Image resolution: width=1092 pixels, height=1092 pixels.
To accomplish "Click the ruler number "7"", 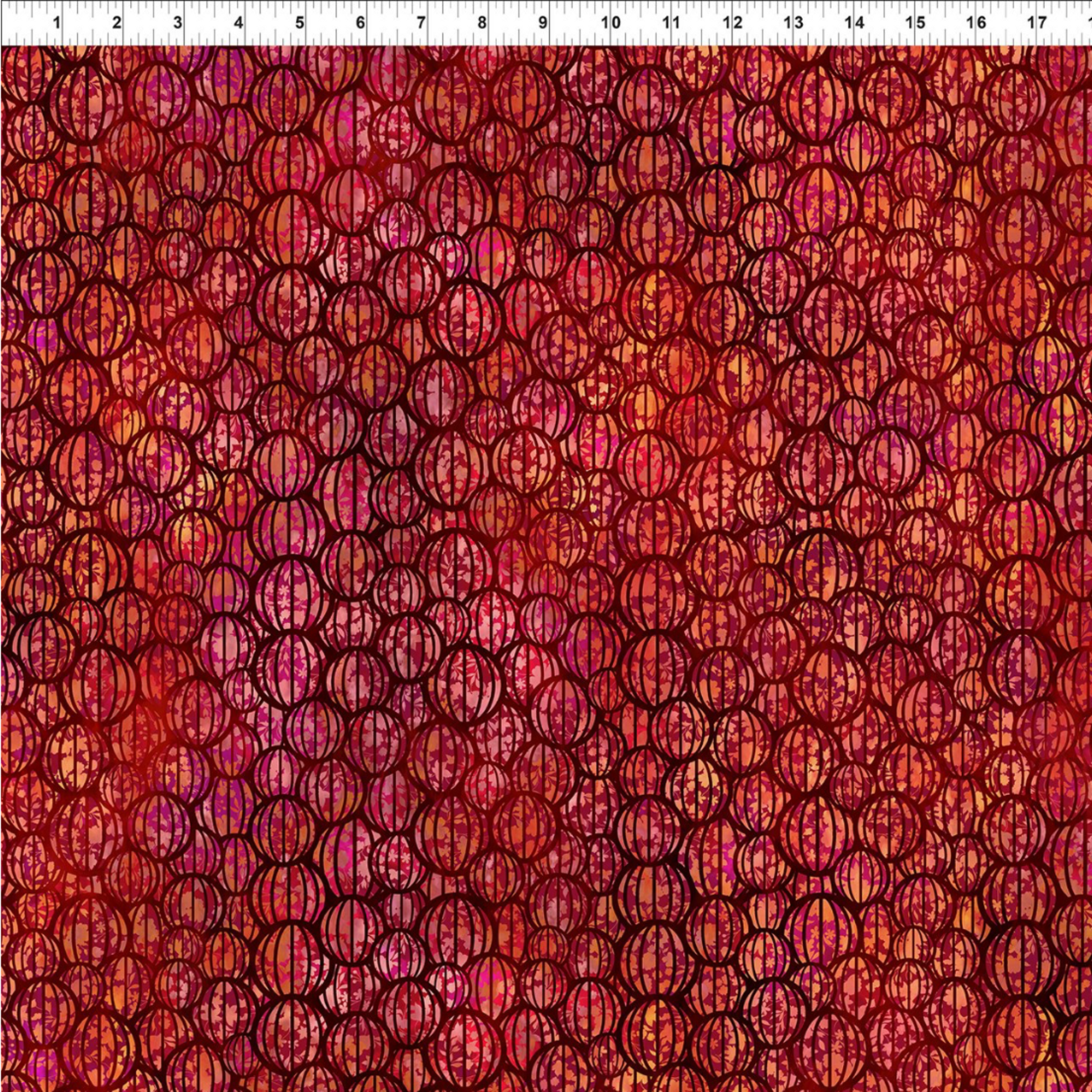I will click(x=421, y=23).
